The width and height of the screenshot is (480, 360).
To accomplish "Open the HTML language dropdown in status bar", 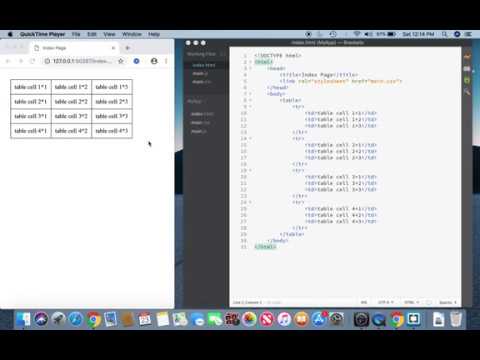I will click(x=411, y=302).
